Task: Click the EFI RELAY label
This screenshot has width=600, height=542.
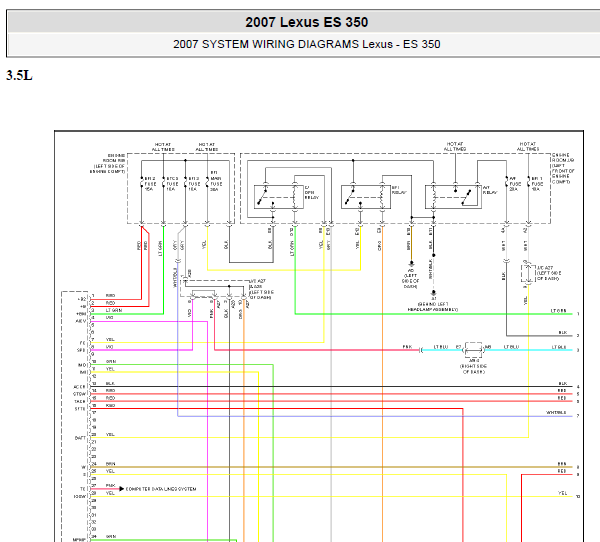Action: 399,190
